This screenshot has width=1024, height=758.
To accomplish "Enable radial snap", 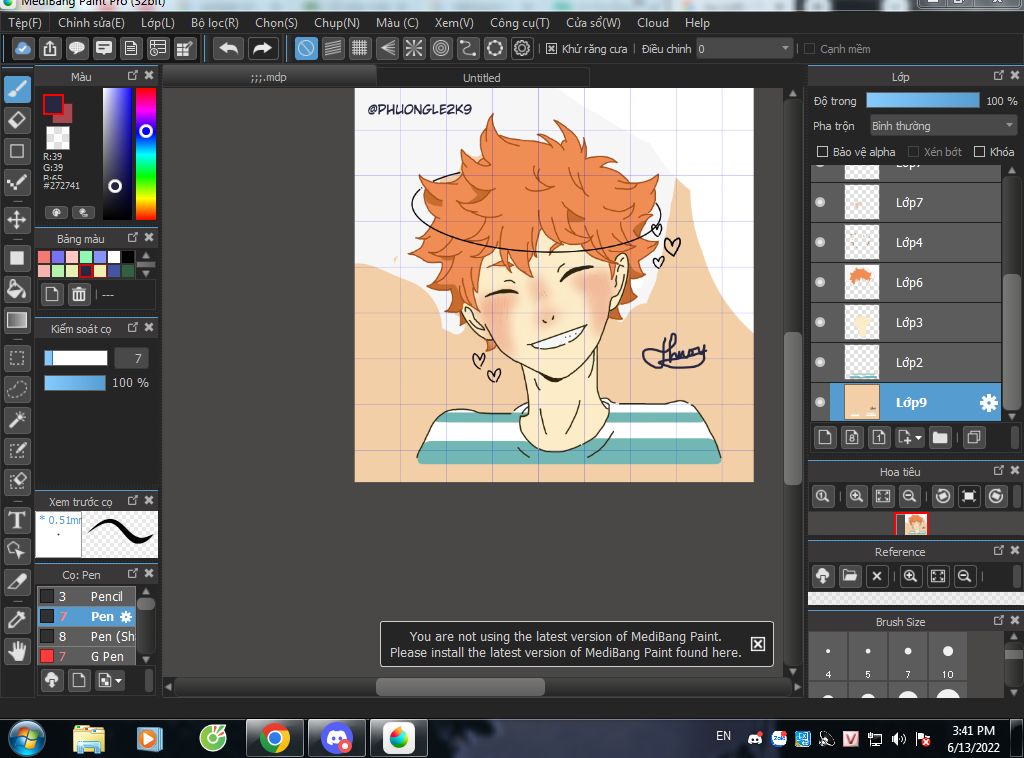I will coord(414,48).
